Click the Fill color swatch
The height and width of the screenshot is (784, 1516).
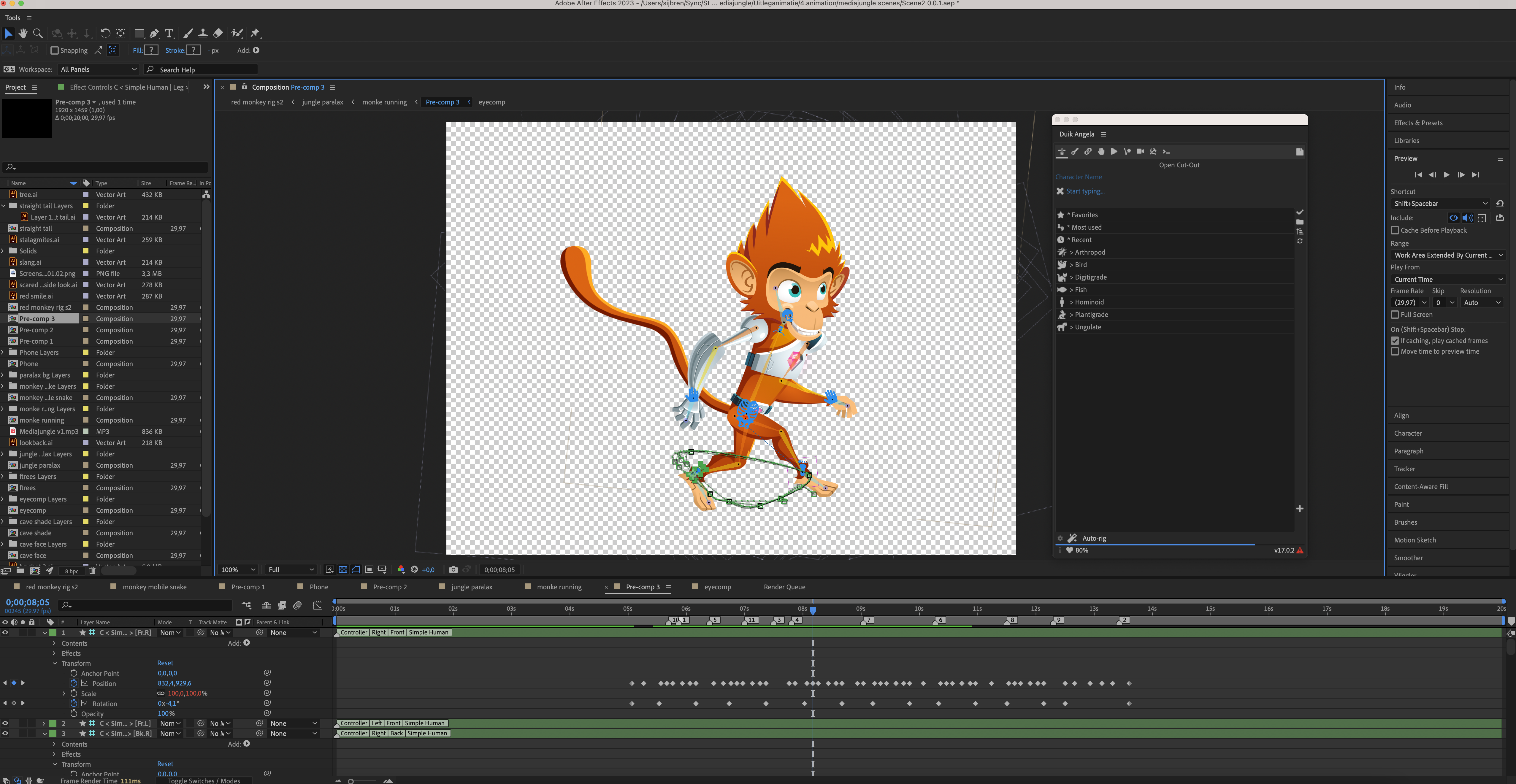(x=151, y=51)
